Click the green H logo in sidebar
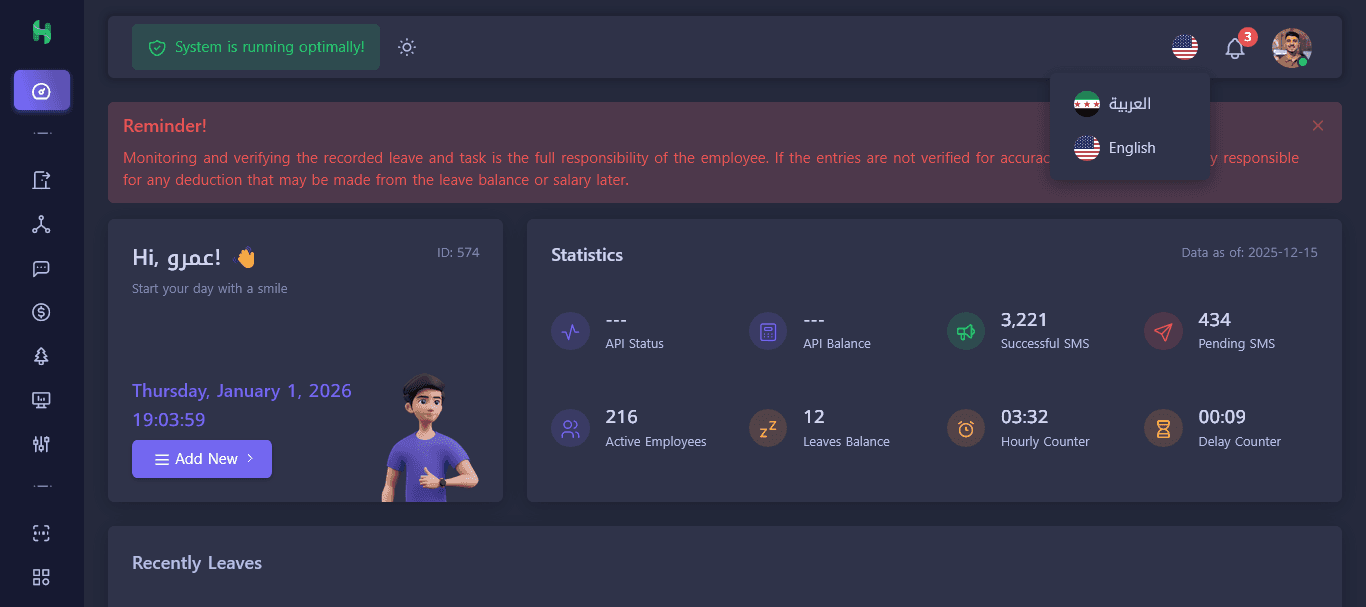This screenshot has width=1366, height=607. coord(41,32)
